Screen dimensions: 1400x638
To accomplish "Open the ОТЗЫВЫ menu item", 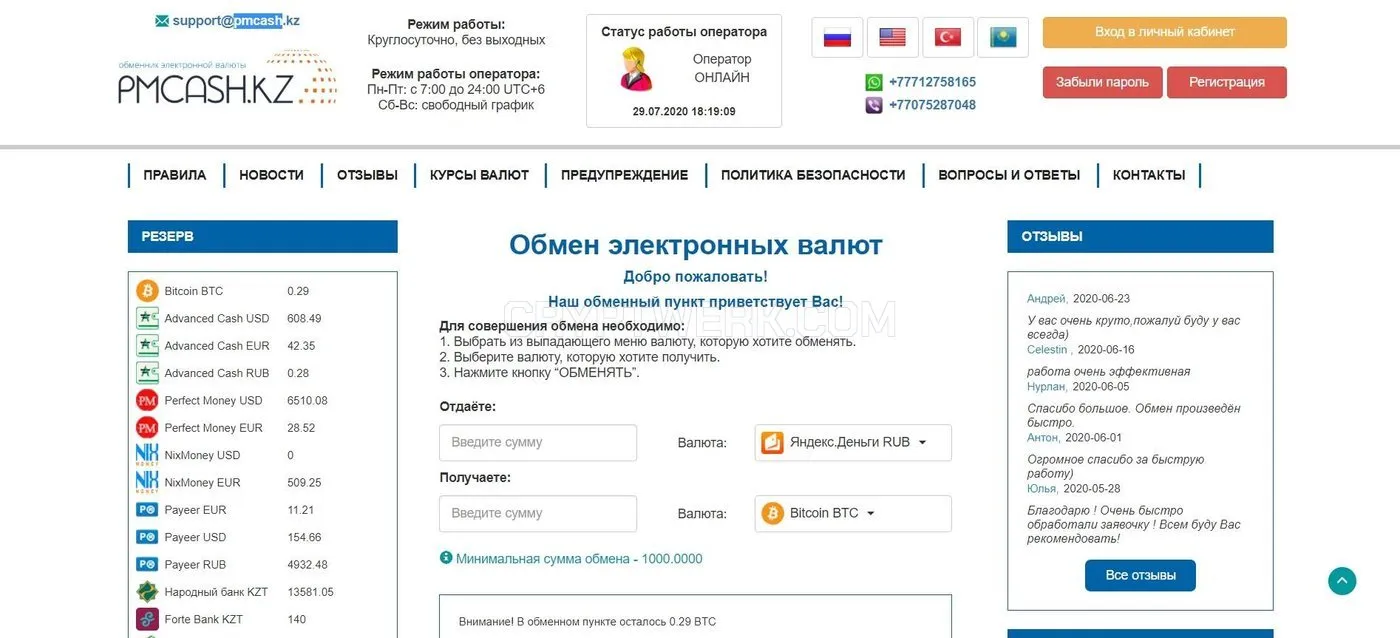I will 367,175.
